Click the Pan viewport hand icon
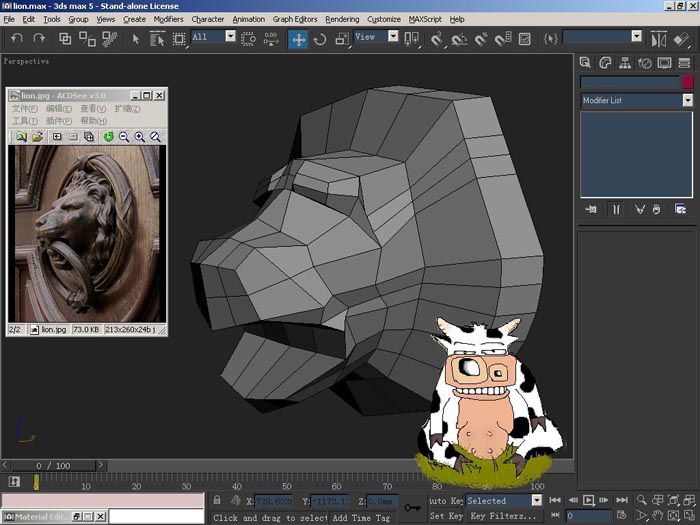 point(657,516)
